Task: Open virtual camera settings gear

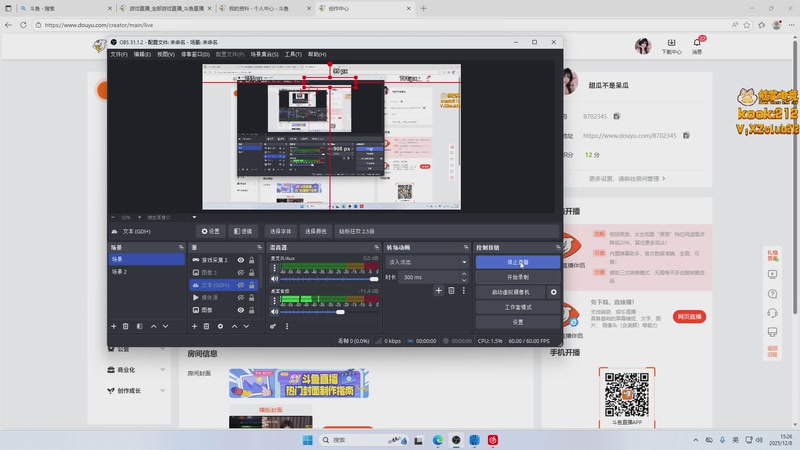Action: [x=554, y=292]
